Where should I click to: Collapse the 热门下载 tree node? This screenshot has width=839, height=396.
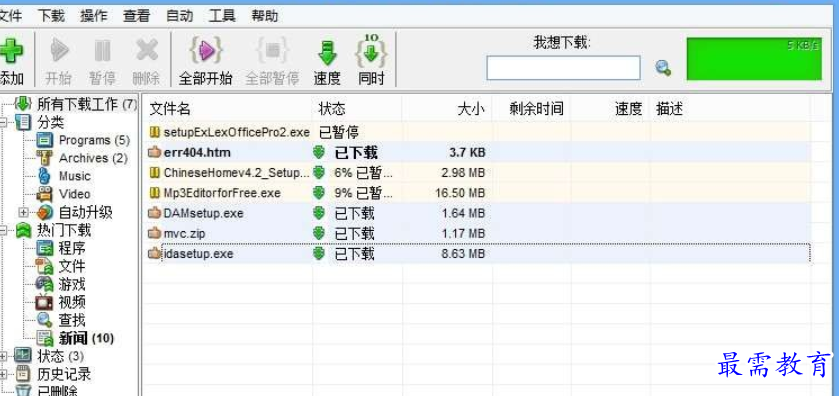pos(4,231)
